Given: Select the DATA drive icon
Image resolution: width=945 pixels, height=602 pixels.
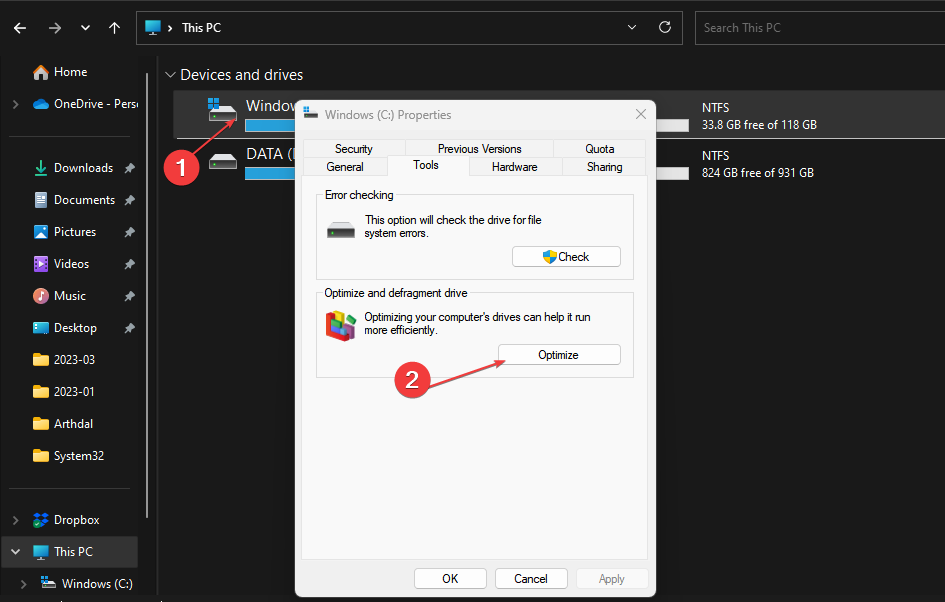Looking at the screenshot, I should point(222,161).
